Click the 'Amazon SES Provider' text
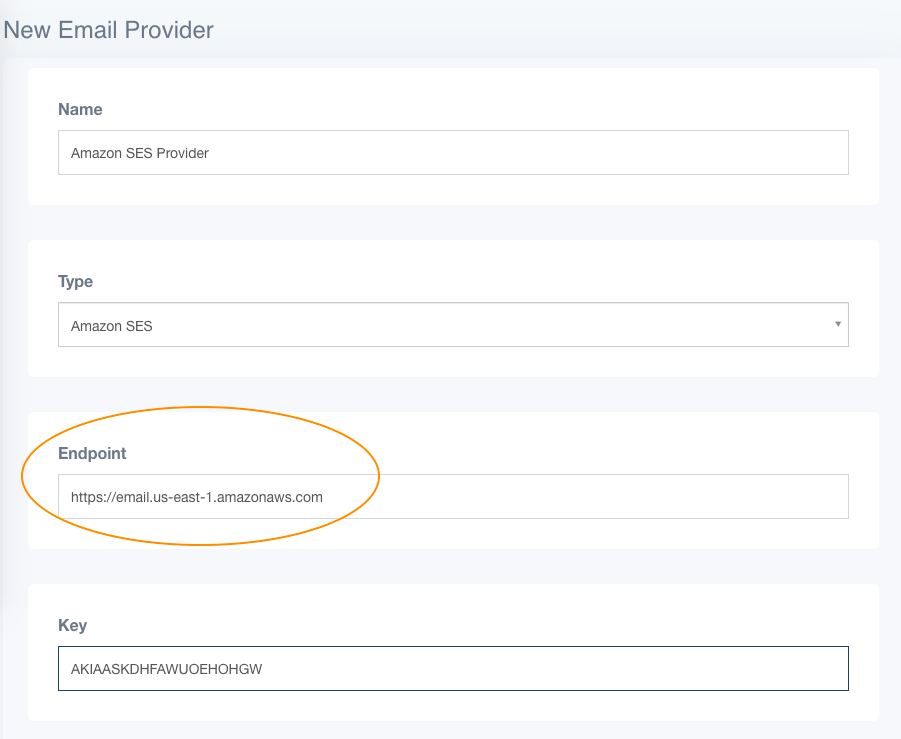The image size is (901, 739). (140, 153)
